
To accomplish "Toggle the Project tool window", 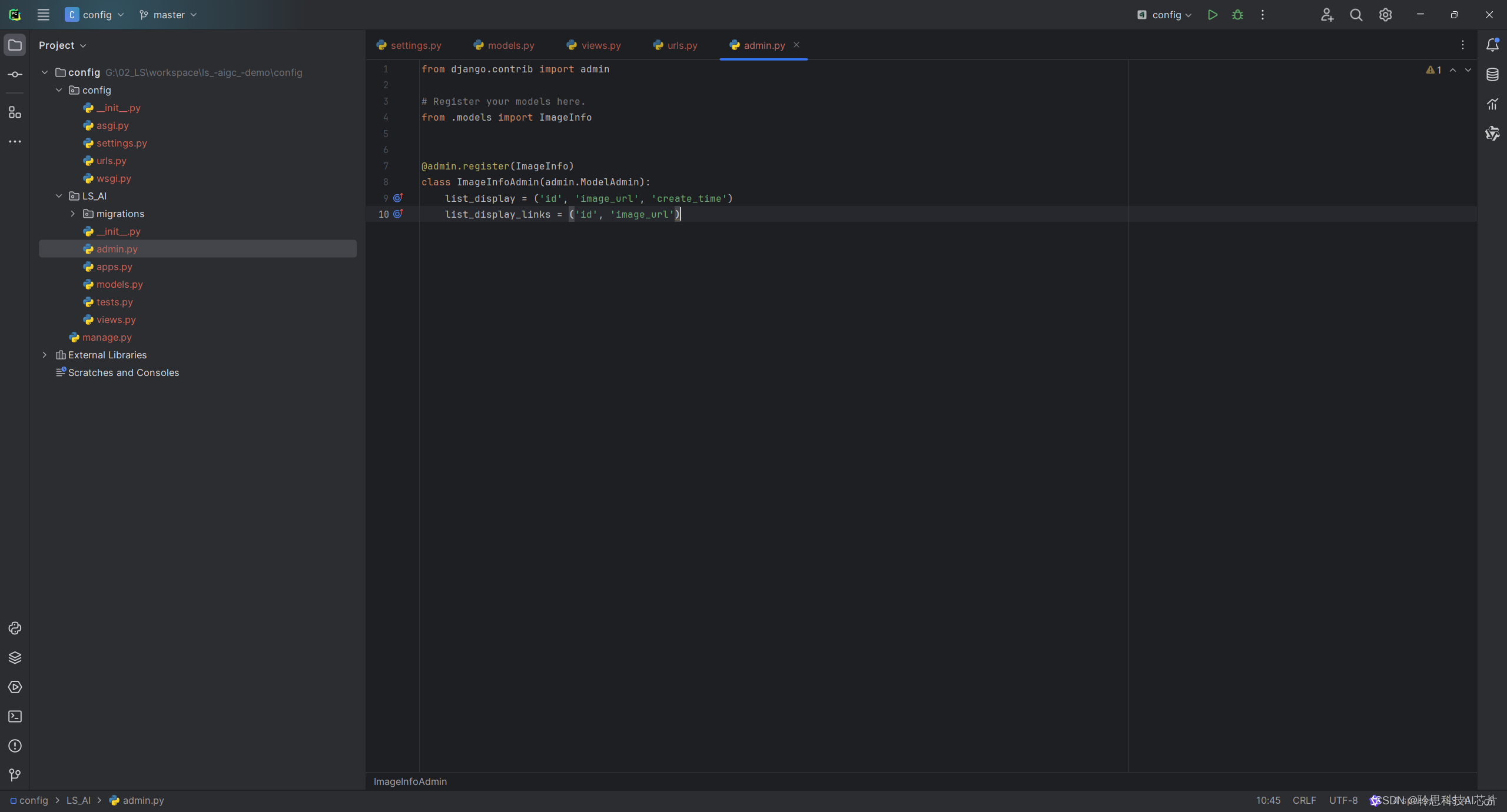I will click(x=15, y=45).
